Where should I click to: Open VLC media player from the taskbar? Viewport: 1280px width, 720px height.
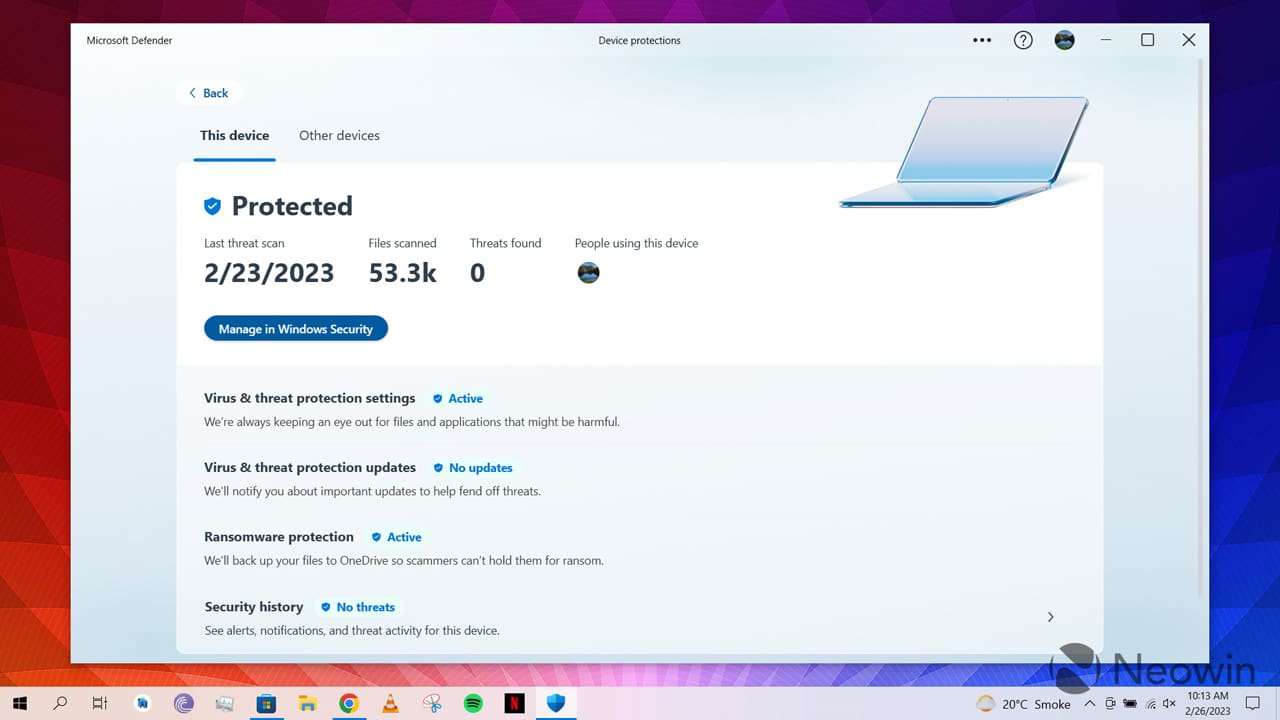point(390,703)
